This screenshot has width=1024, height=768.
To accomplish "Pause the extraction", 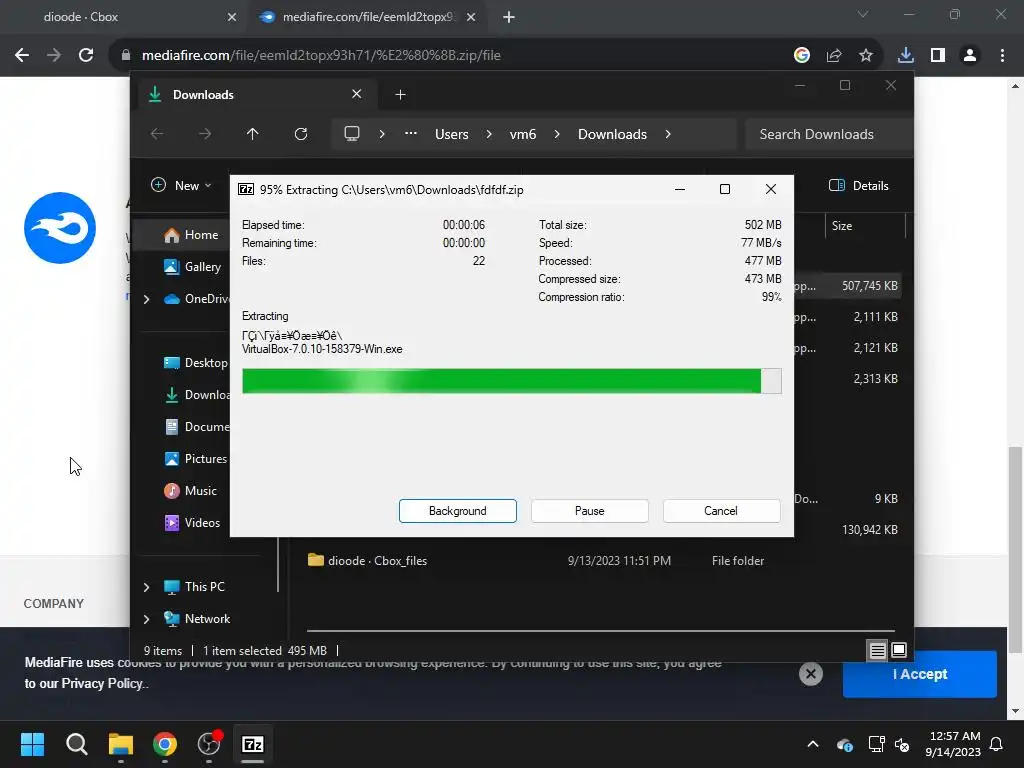I will tap(589, 511).
